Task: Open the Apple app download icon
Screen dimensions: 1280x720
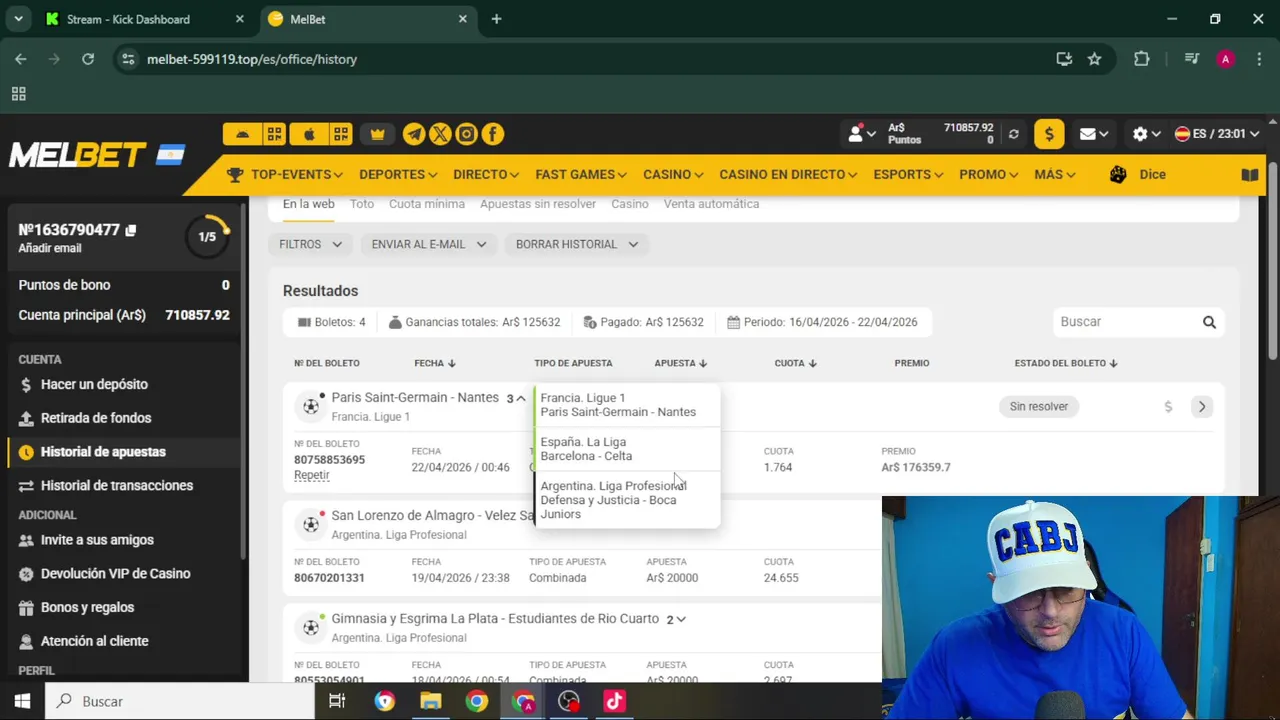Action: click(308, 134)
